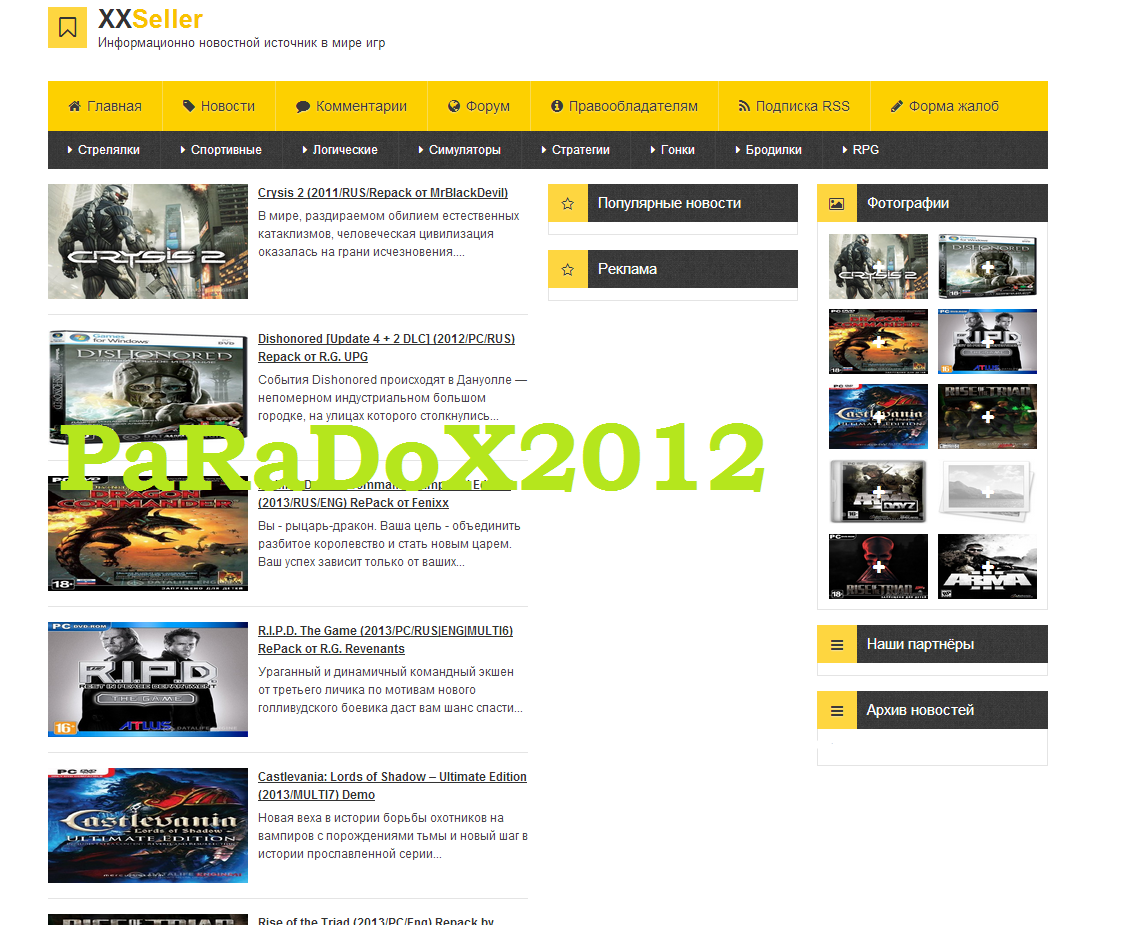Click the pencil icon beside Форма жалоб

(x=896, y=106)
